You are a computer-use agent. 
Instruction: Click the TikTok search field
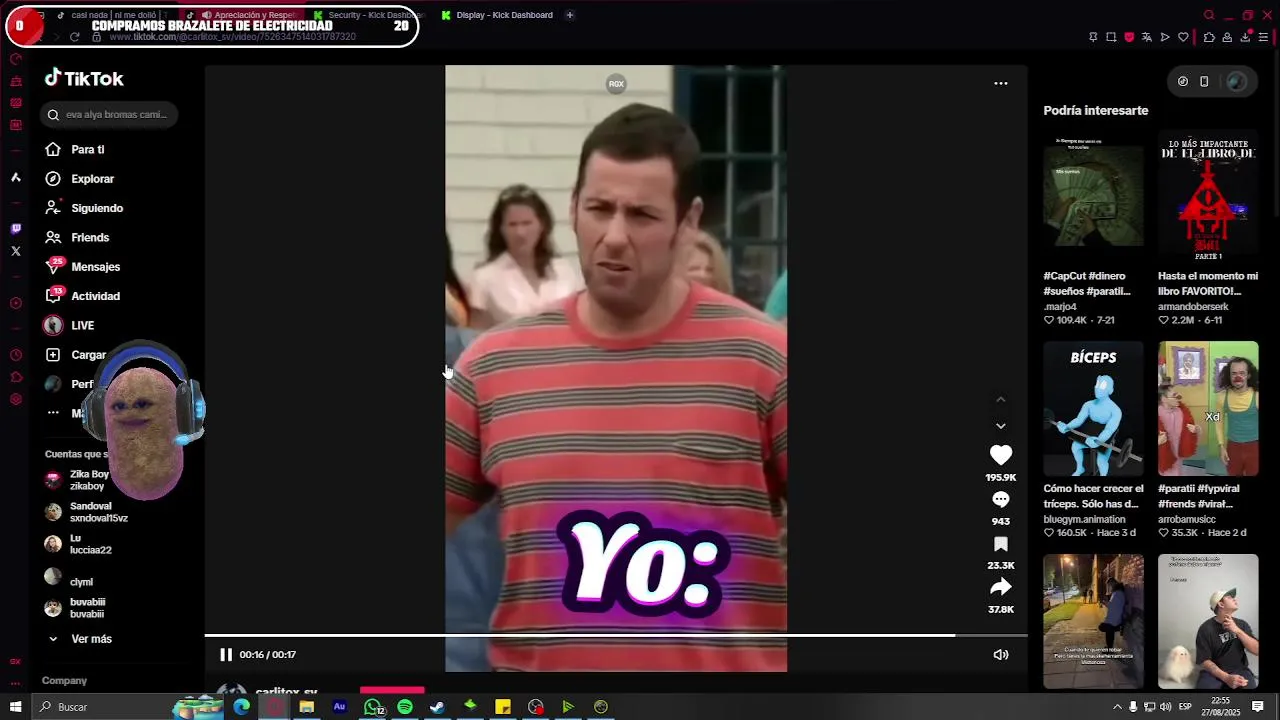110,115
